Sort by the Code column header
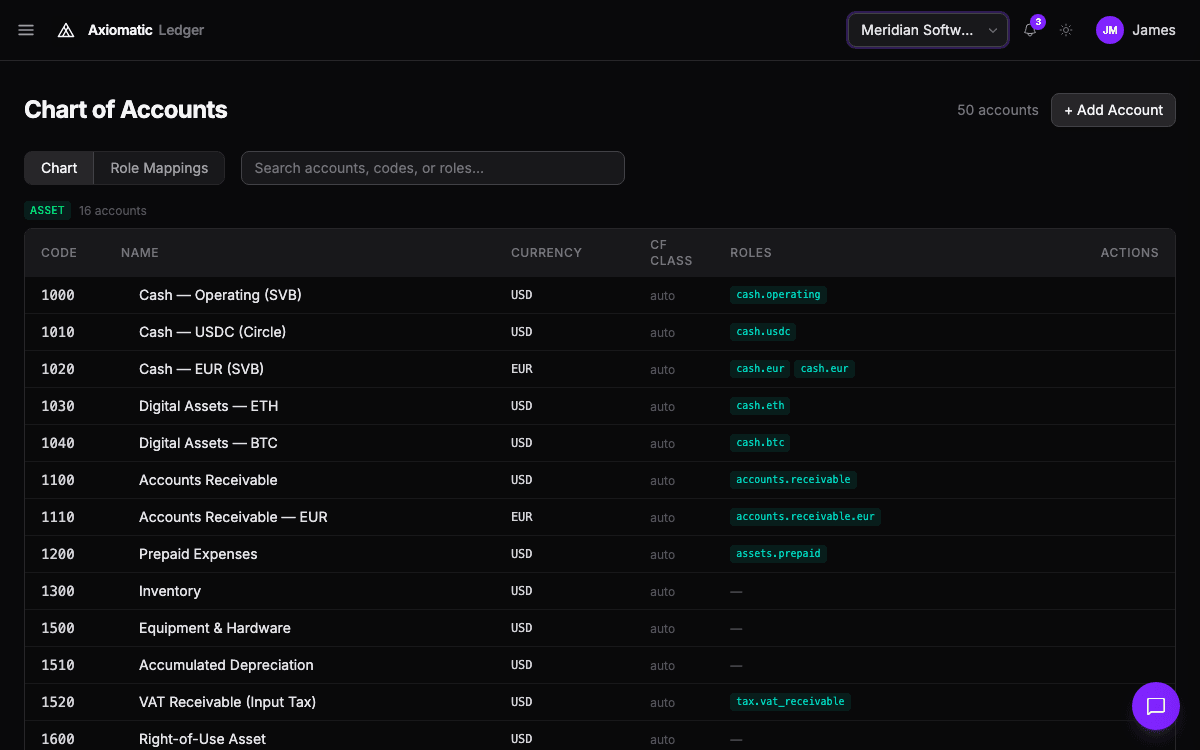This screenshot has height=750, width=1200. click(x=59, y=253)
